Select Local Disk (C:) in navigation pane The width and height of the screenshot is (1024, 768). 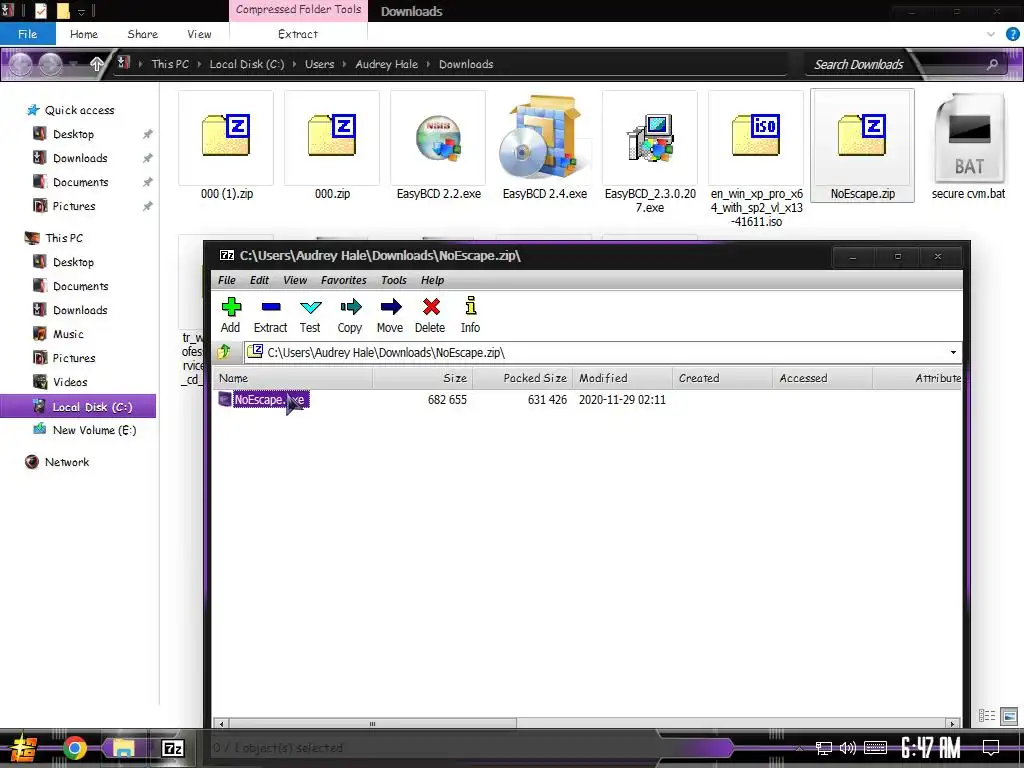(x=78, y=406)
